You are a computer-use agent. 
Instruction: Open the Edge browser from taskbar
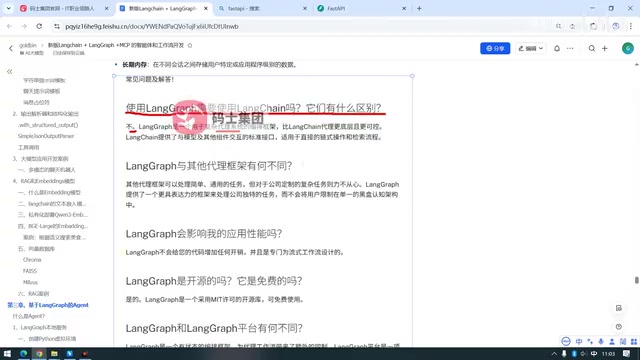[23, 353]
